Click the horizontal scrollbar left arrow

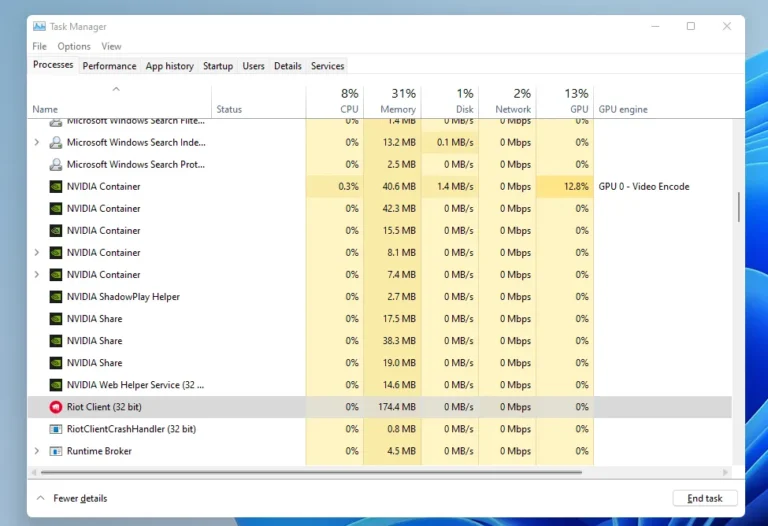(x=34, y=473)
